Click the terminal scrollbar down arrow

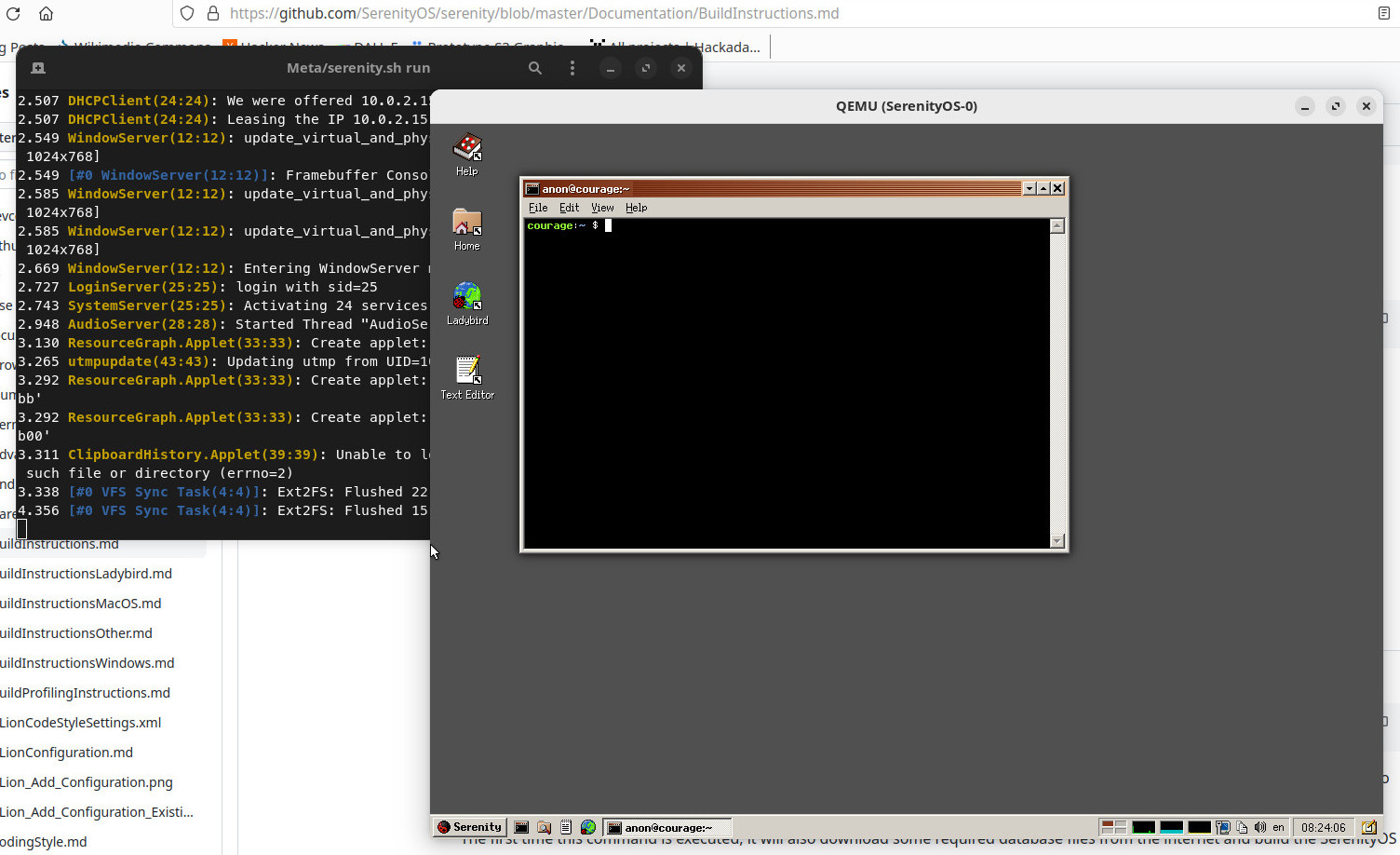point(1057,541)
